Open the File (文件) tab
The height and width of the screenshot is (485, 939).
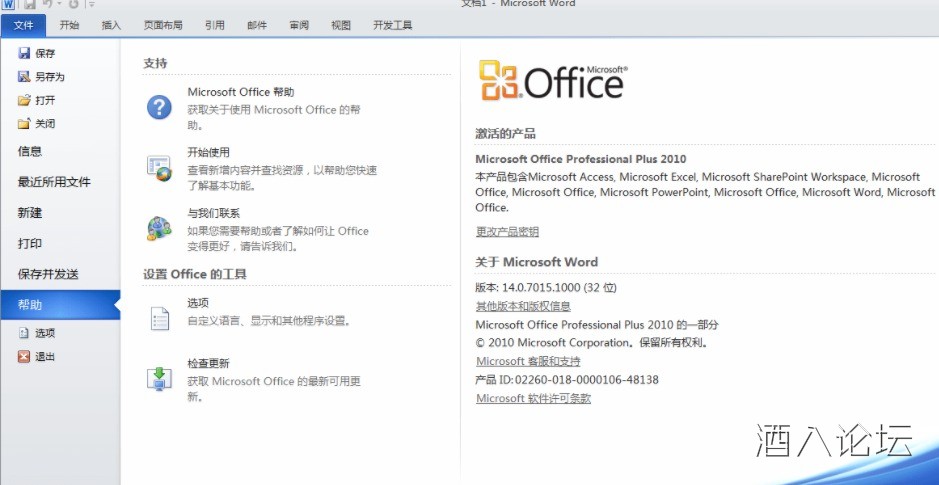click(23, 25)
